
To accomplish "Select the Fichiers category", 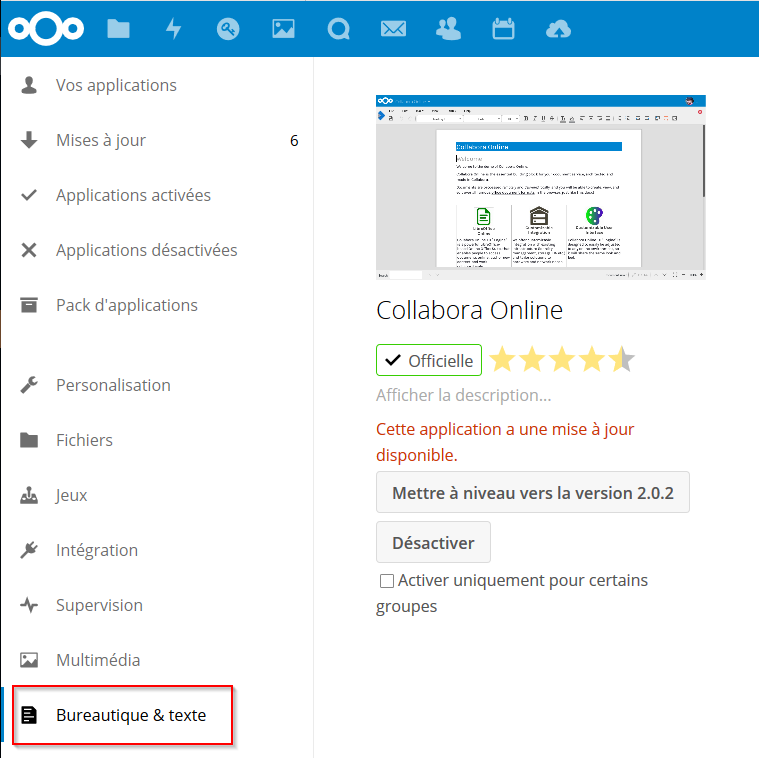I will click(x=157, y=440).
